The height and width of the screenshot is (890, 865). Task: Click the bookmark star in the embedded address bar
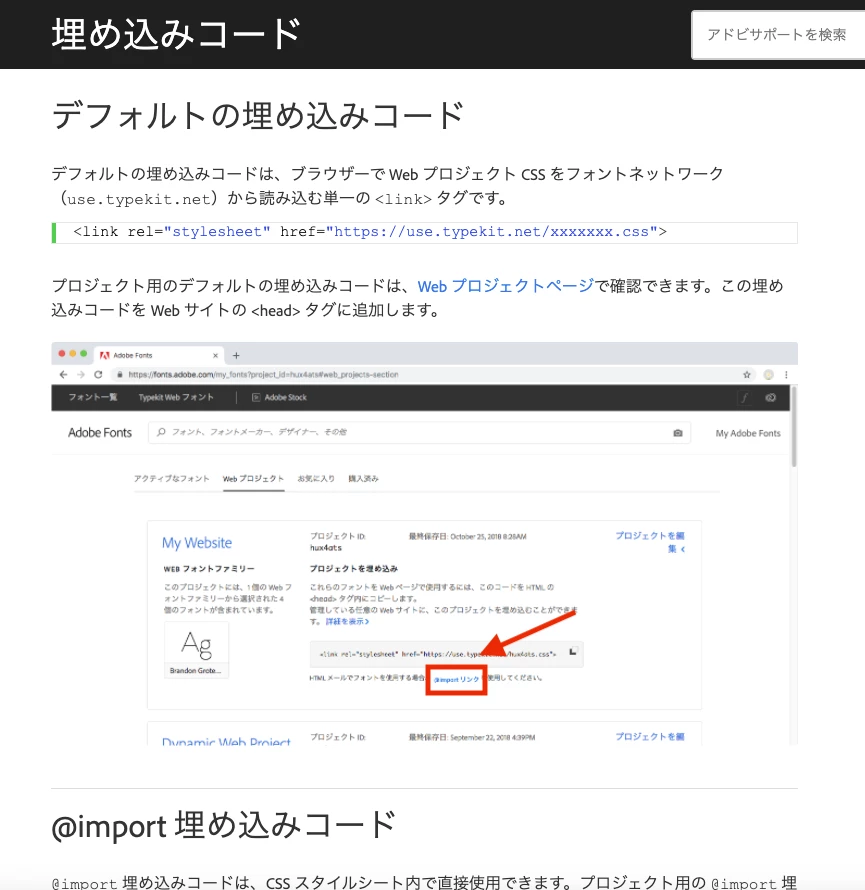[747, 375]
